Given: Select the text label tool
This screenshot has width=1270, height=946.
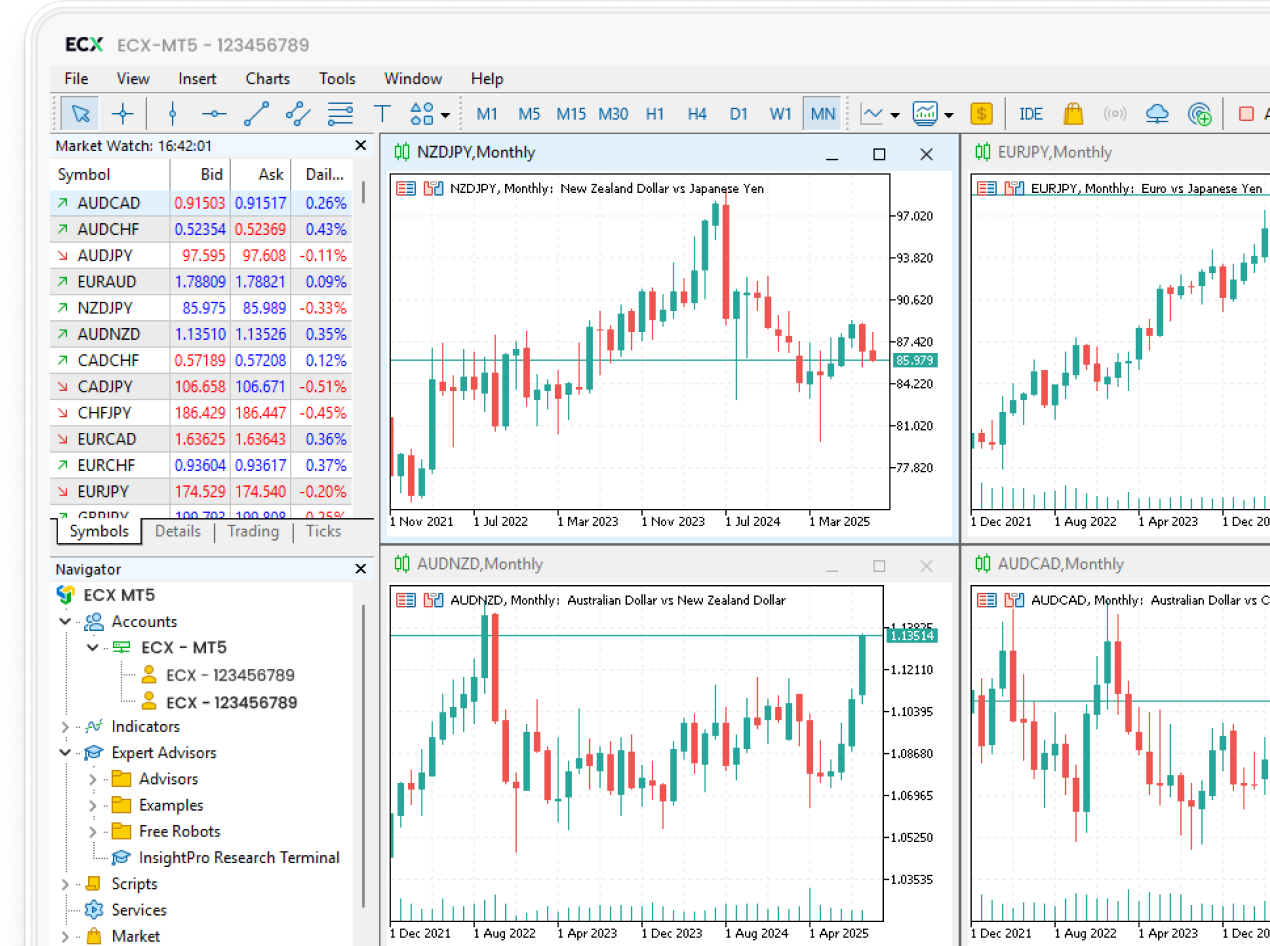Looking at the screenshot, I should [382, 114].
